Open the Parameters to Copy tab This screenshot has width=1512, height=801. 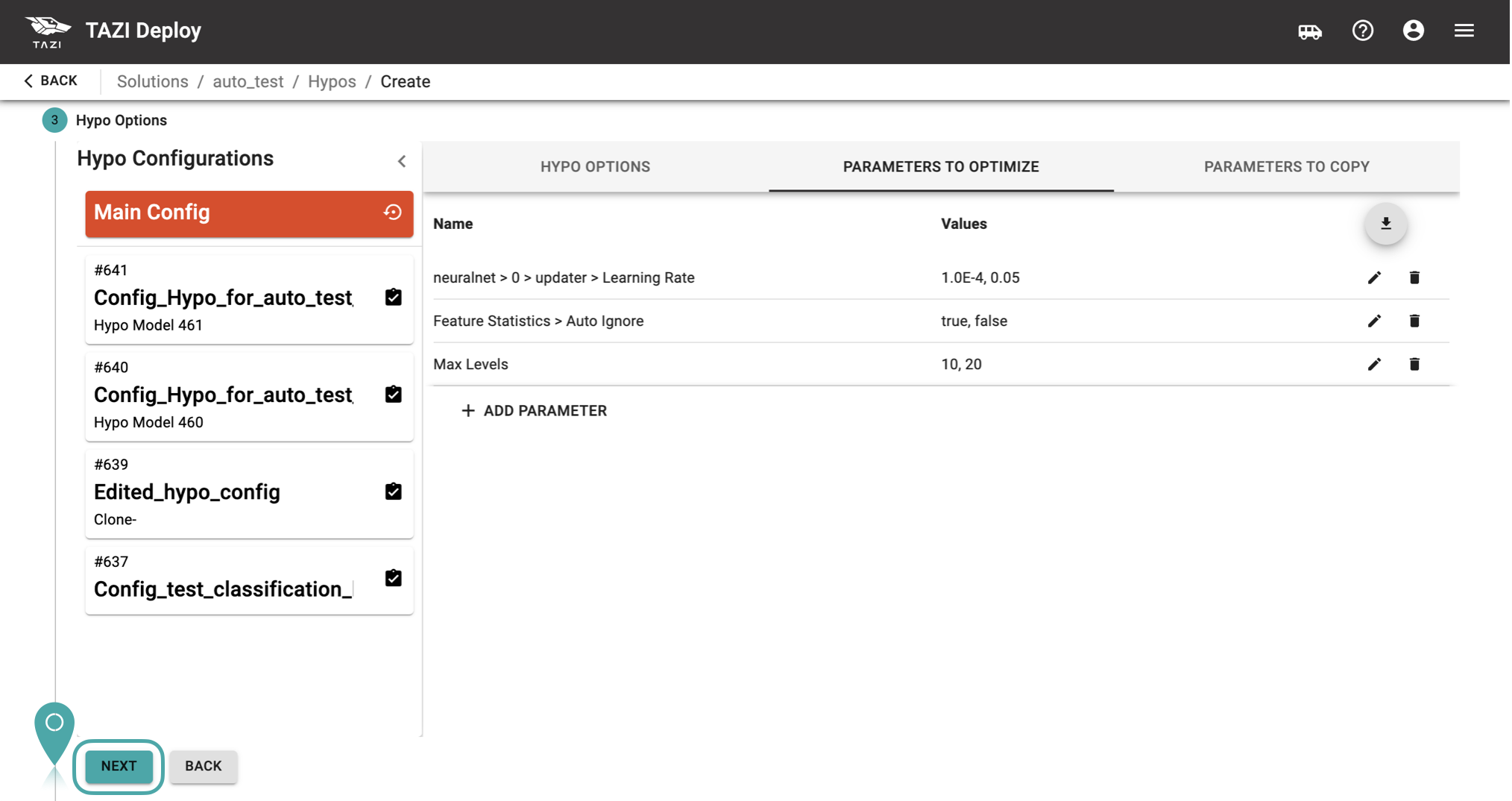pyautogui.click(x=1286, y=167)
